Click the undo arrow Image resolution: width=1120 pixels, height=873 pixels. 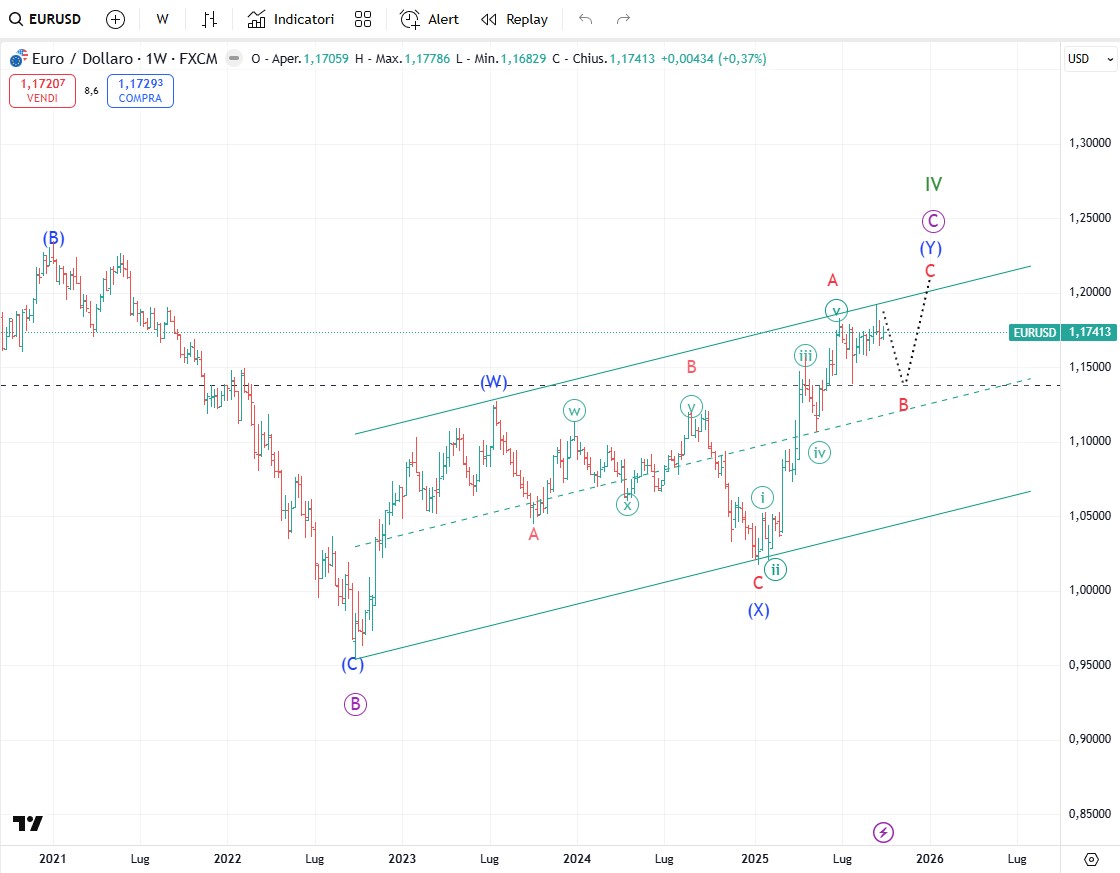[586, 19]
